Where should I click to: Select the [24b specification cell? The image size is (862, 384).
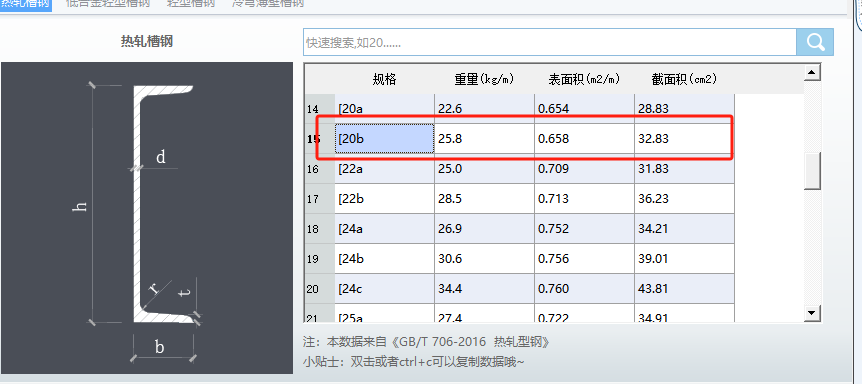[x=384, y=258]
